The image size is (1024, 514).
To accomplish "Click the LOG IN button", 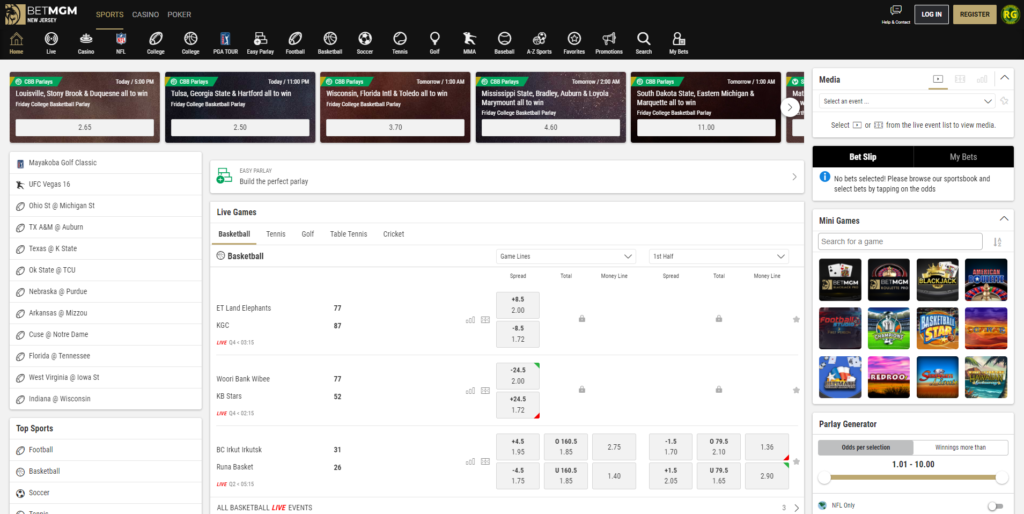I will (931, 14).
